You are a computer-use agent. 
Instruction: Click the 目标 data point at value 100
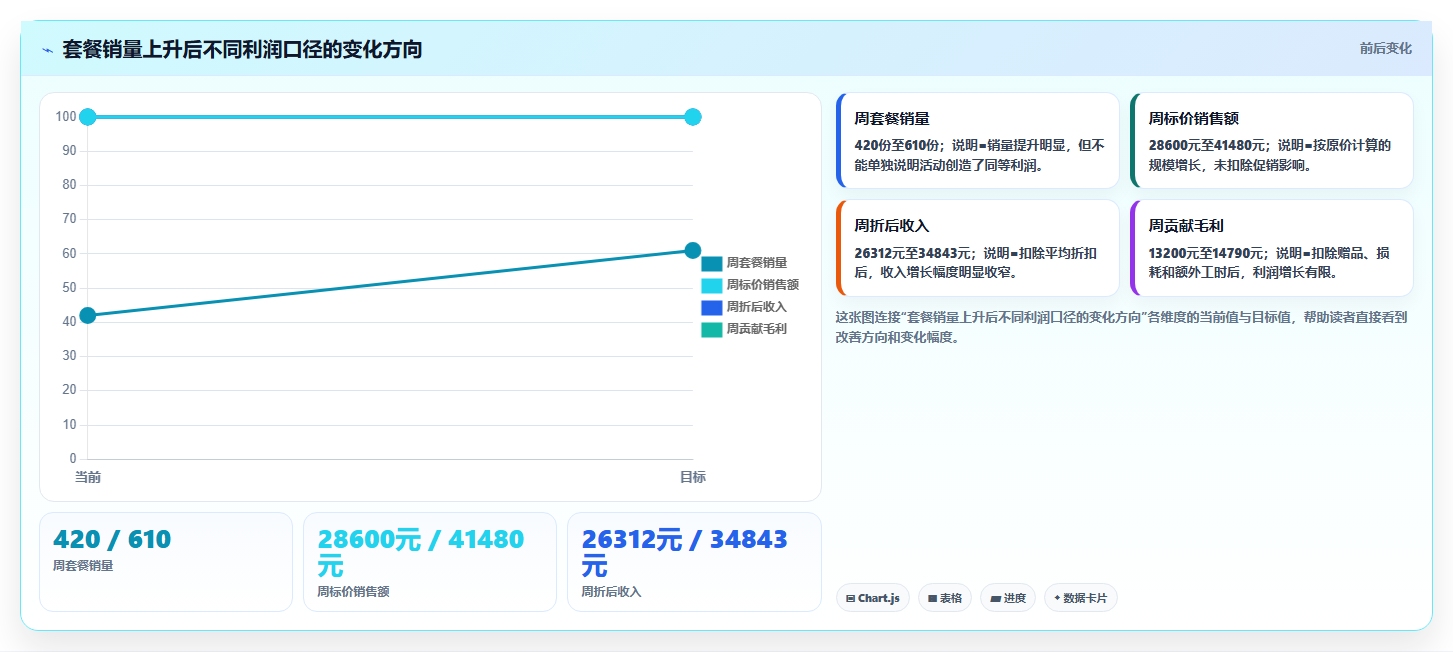pos(693,117)
